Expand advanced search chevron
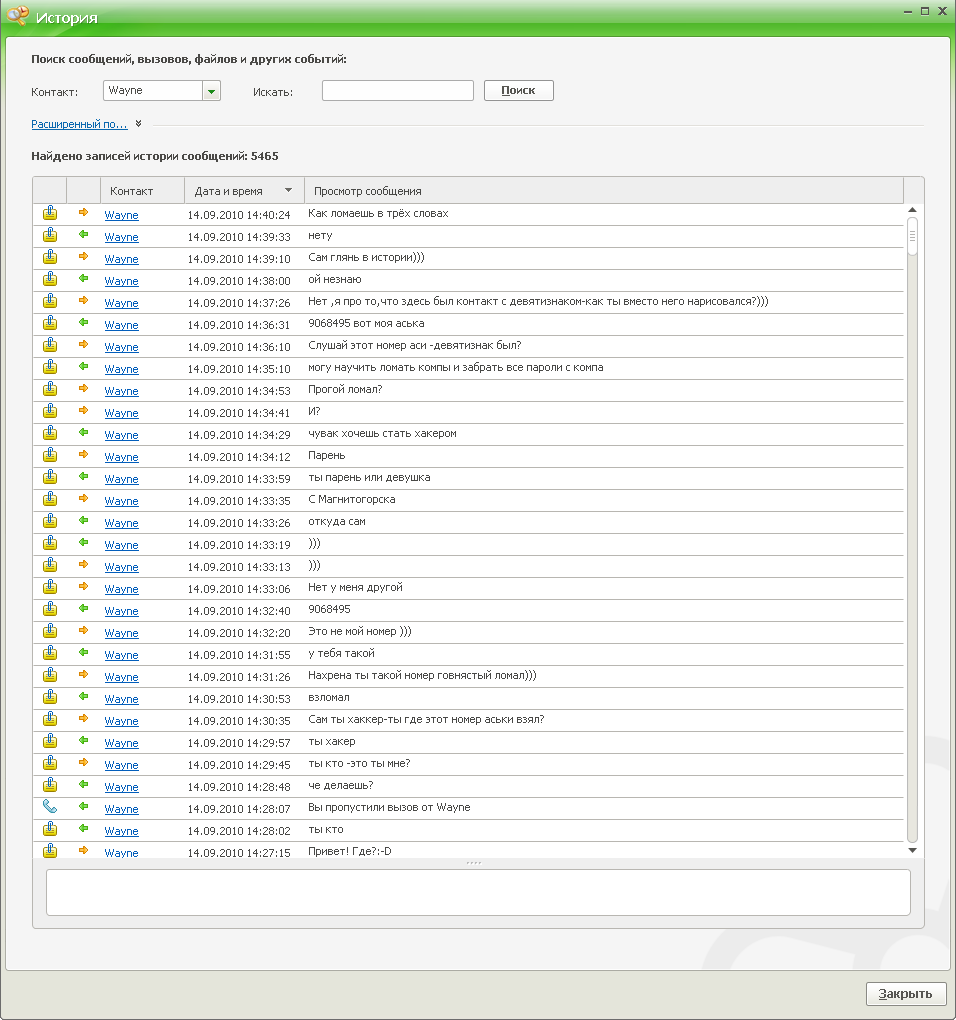 pyautogui.click(x=139, y=124)
